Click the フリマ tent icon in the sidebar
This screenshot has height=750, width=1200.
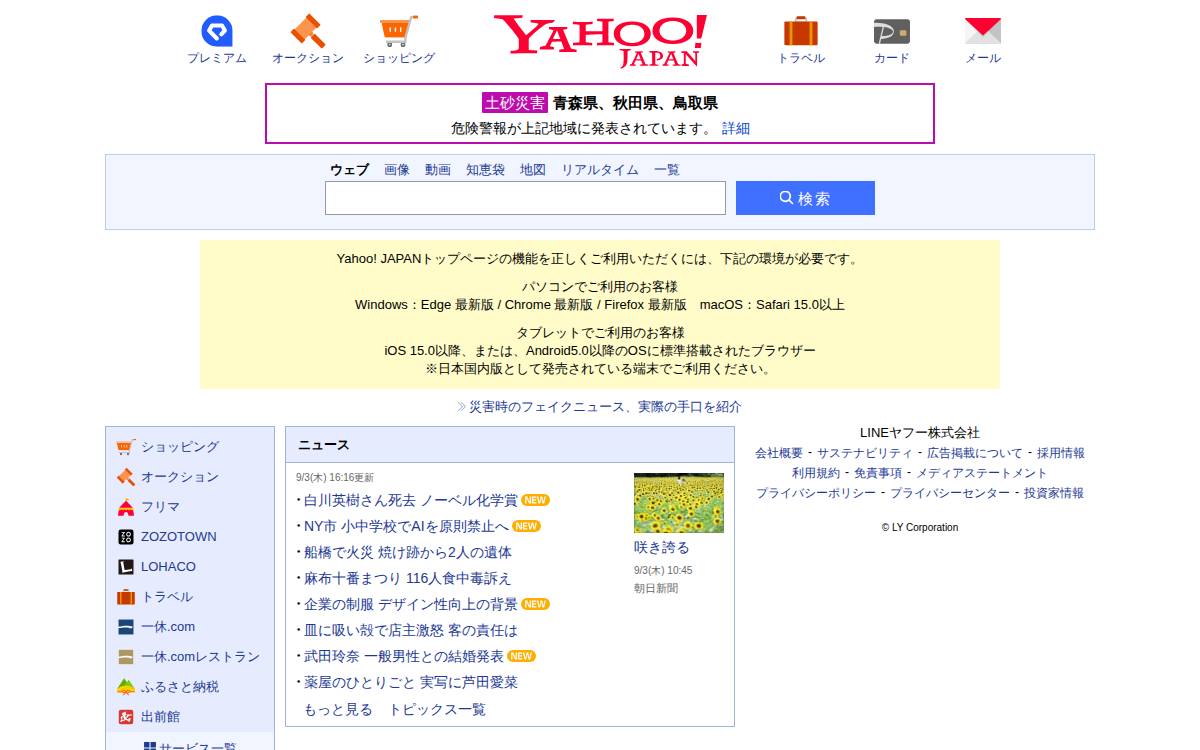(x=125, y=507)
